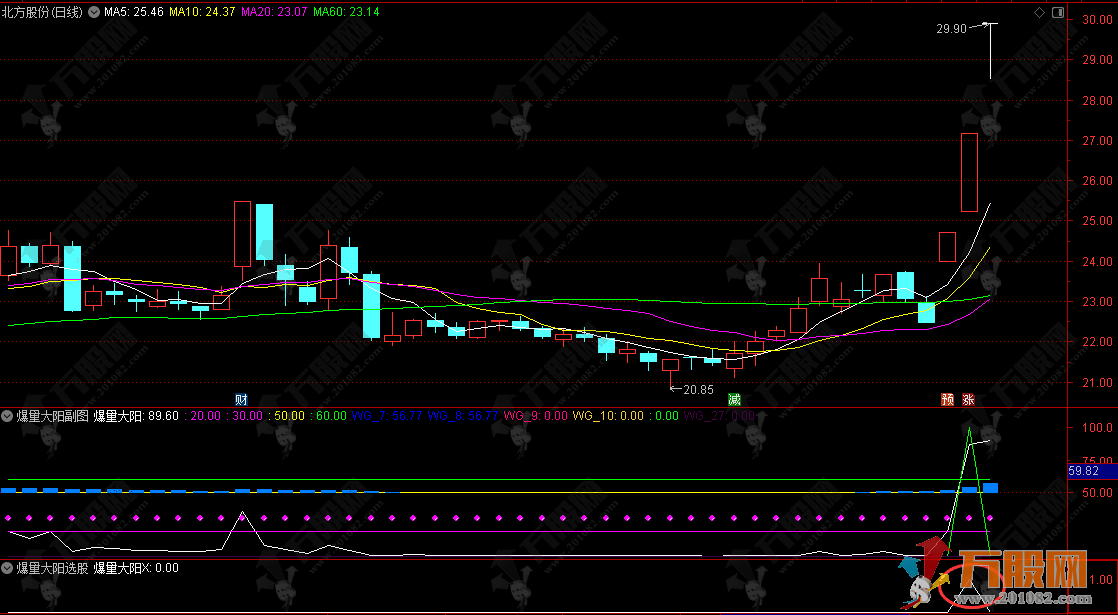1118x615 pixels.
Task: Open the 北方股份 main chart dropdown arrow
Action: click(94, 12)
